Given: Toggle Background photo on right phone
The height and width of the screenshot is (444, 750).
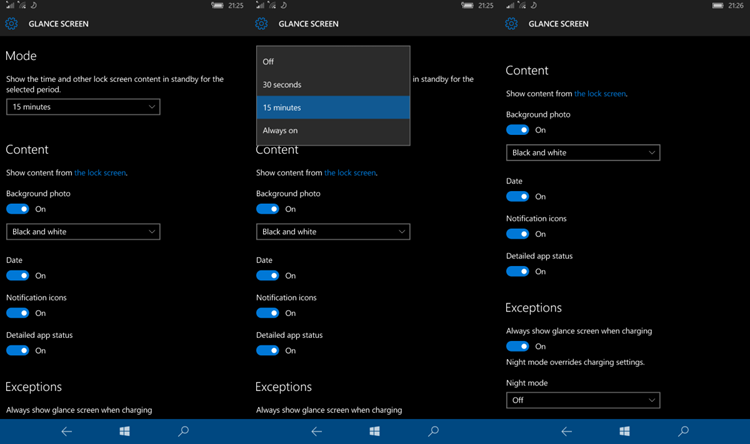Looking at the screenshot, I should (518, 130).
